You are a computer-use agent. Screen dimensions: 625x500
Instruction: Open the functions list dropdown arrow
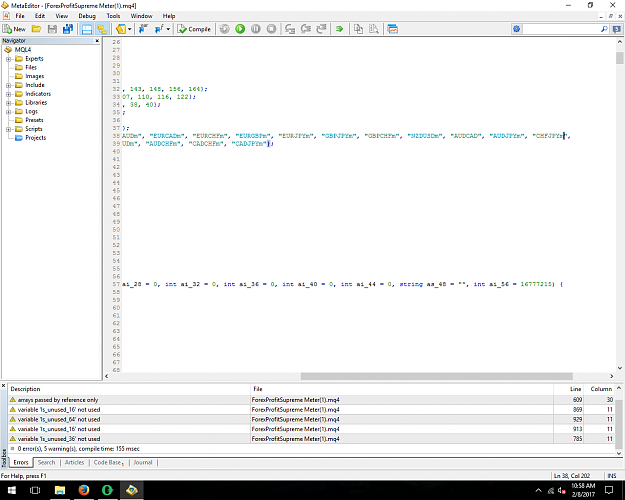coord(168,29)
